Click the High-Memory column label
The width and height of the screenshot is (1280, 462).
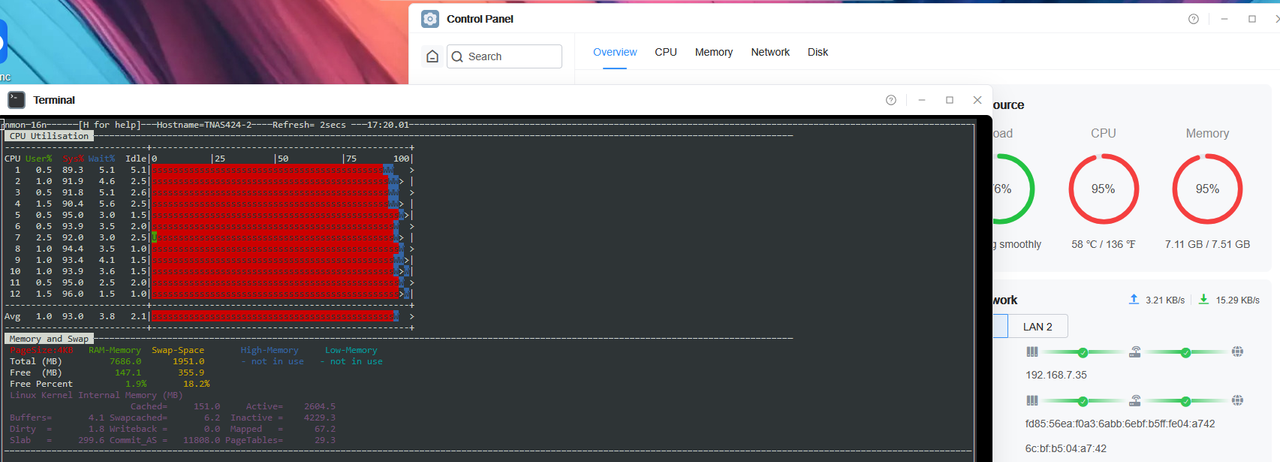pyautogui.click(x=269, y=350)
